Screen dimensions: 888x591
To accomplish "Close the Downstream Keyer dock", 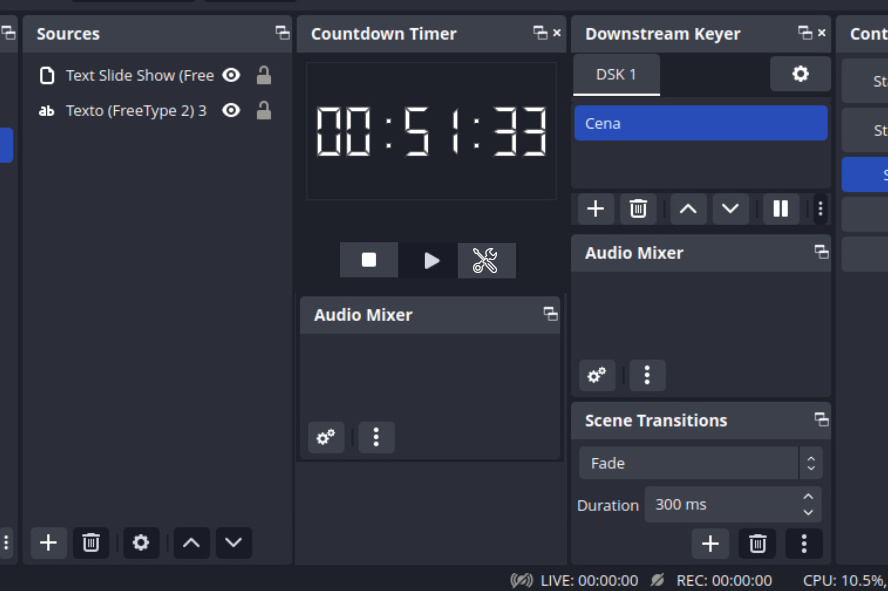I will (x=822, y=33).
